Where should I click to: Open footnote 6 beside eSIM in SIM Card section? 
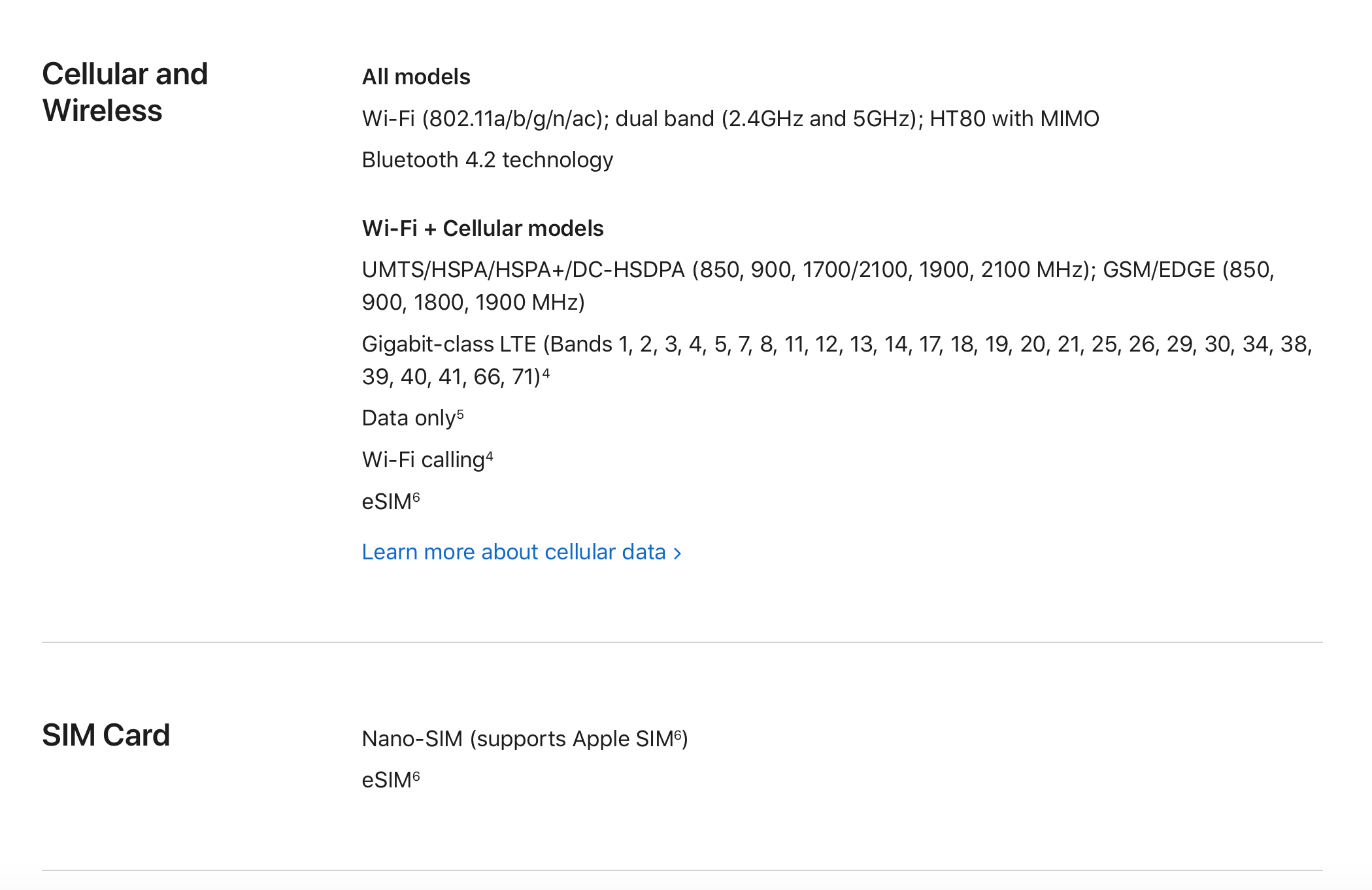click(416, 776)
